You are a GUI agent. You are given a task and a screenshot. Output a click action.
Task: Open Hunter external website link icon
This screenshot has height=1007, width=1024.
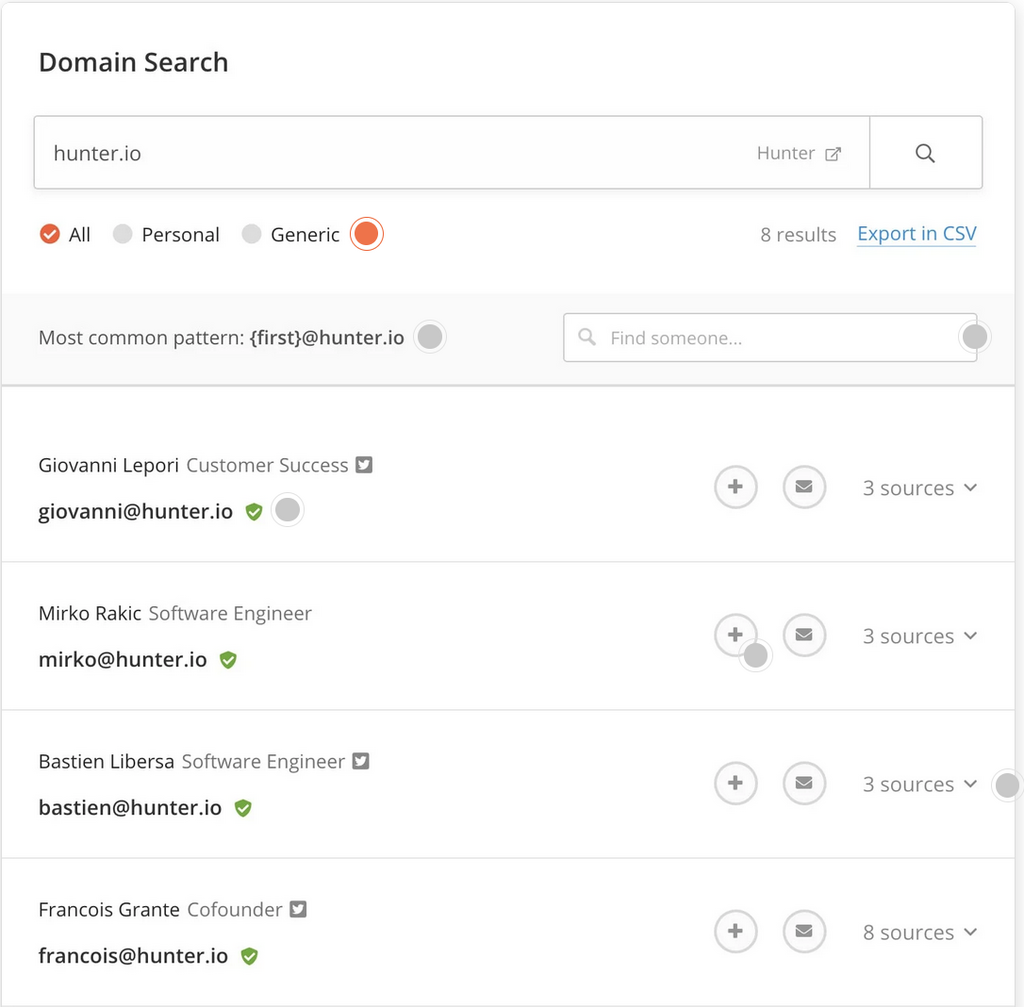coord(832,154)
